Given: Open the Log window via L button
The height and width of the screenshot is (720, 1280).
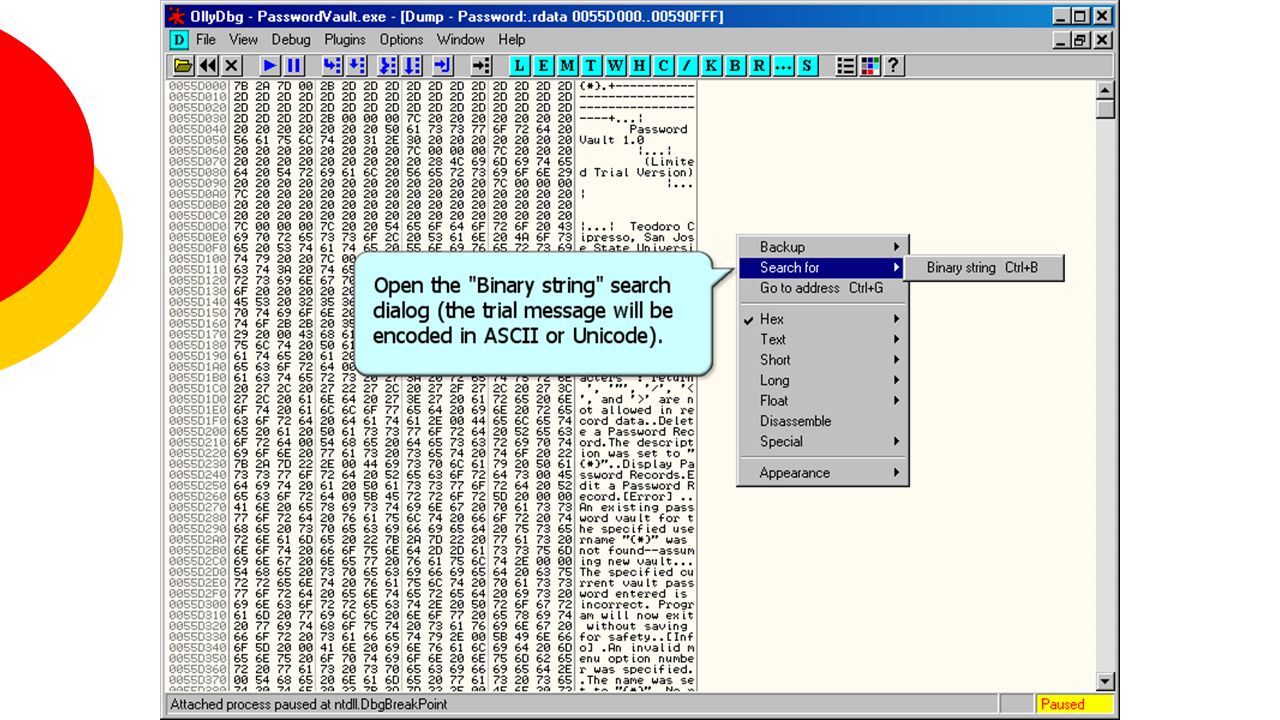Looking at the screenshot, I should click(x=519, y=66).
